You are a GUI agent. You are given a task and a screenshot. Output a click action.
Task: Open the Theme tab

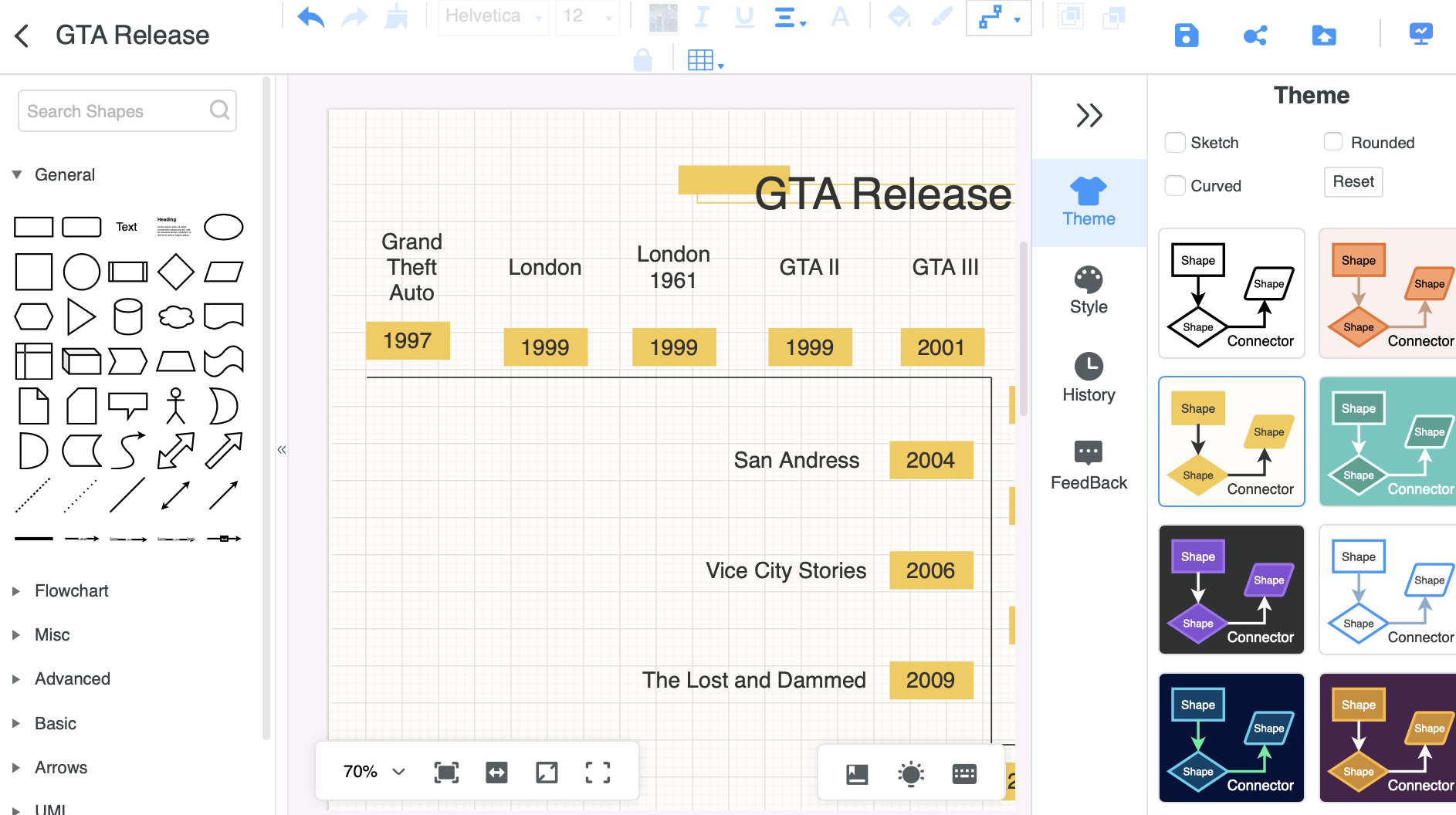pos(1089,202)
